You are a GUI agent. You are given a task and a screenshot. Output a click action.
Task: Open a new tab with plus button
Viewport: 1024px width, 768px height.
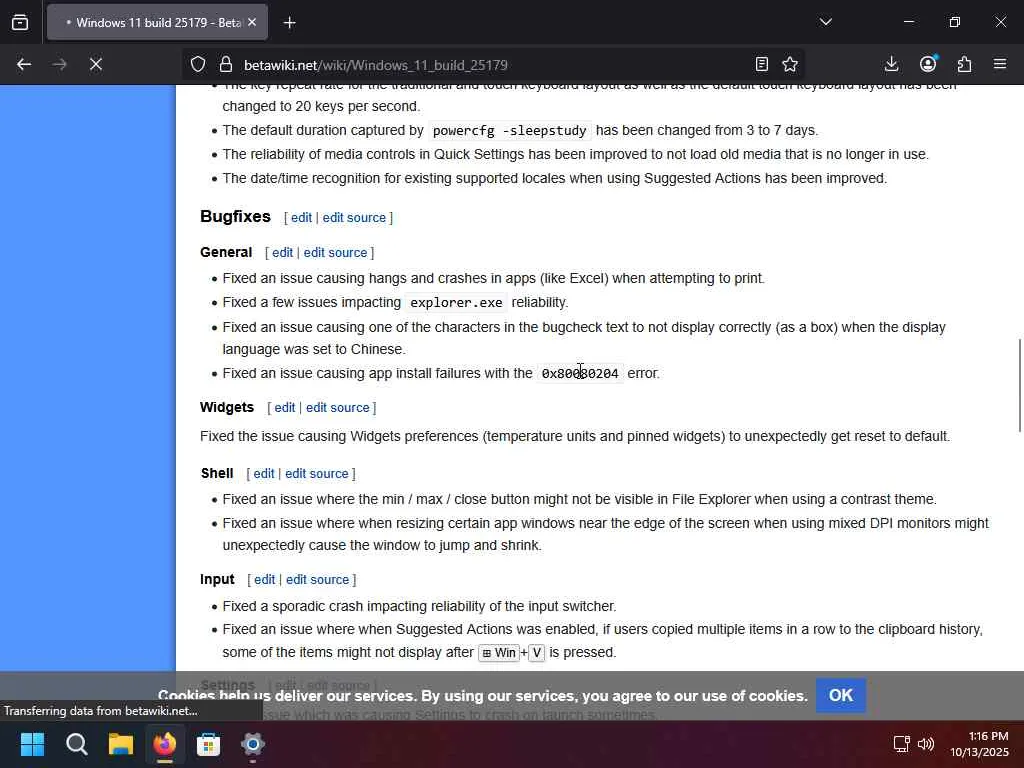(289, 23)
